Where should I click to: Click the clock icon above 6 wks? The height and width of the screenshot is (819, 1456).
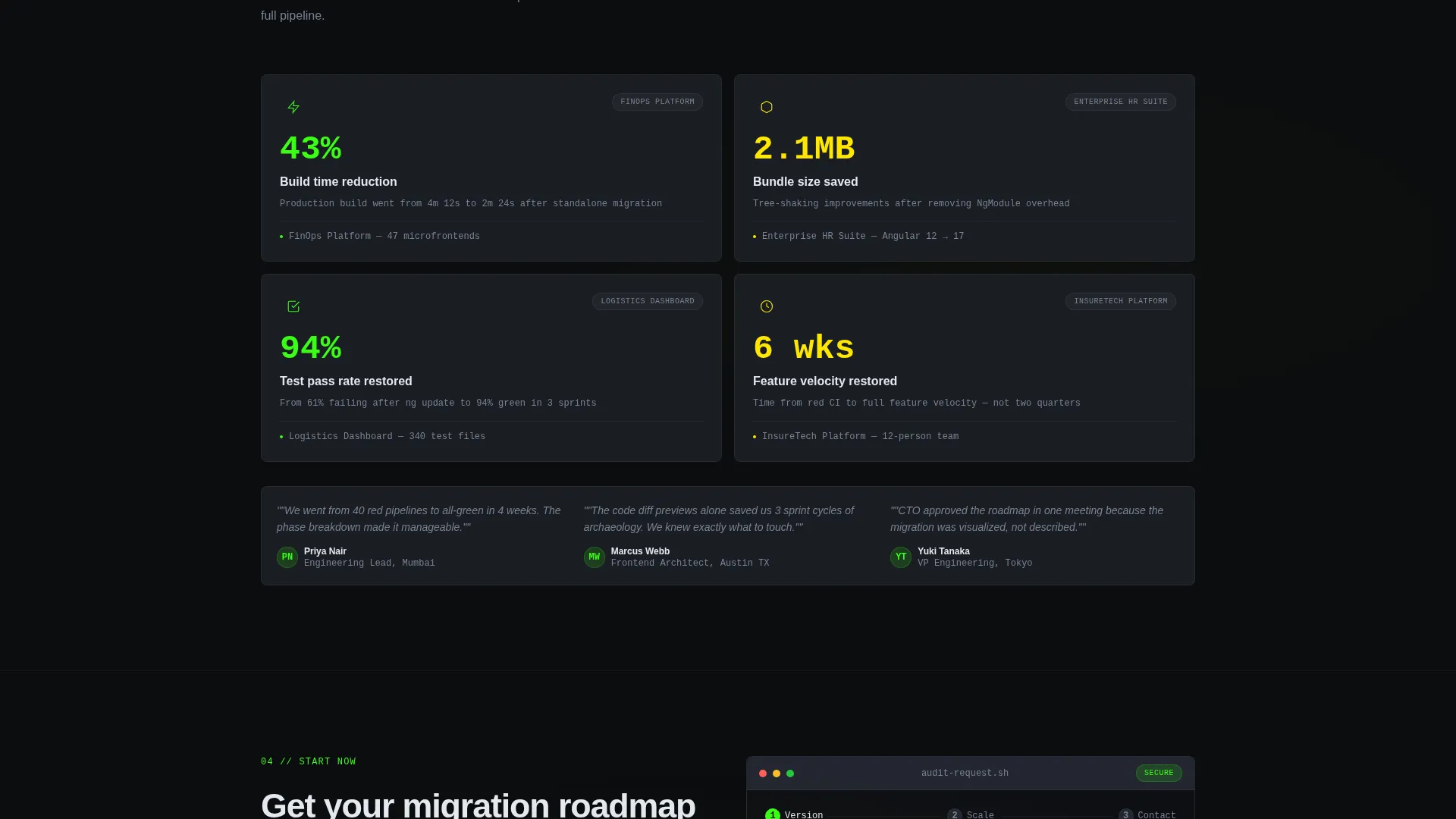pyautogui.click(x=767, y=306)
